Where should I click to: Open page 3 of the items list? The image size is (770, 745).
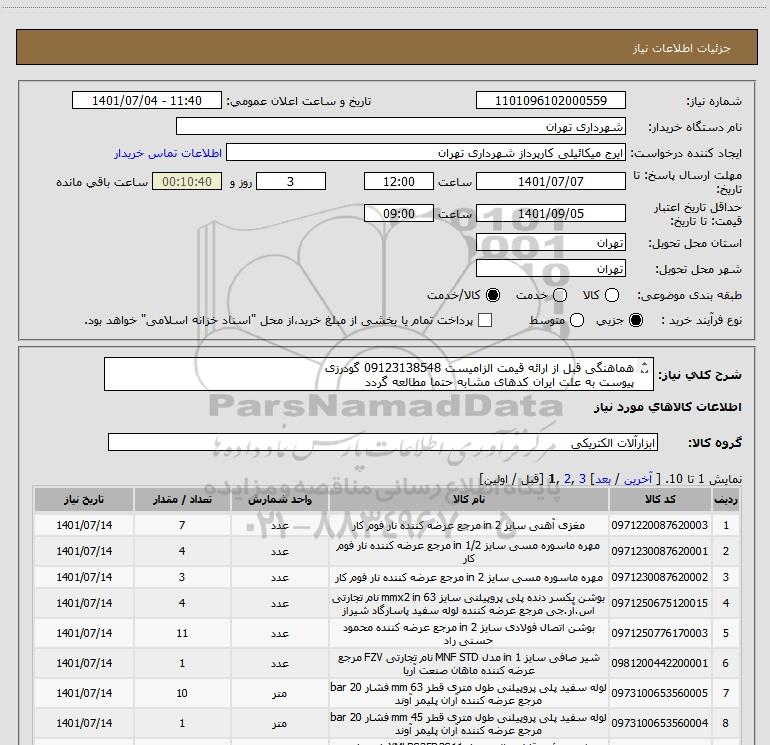(x=582, y=479)
